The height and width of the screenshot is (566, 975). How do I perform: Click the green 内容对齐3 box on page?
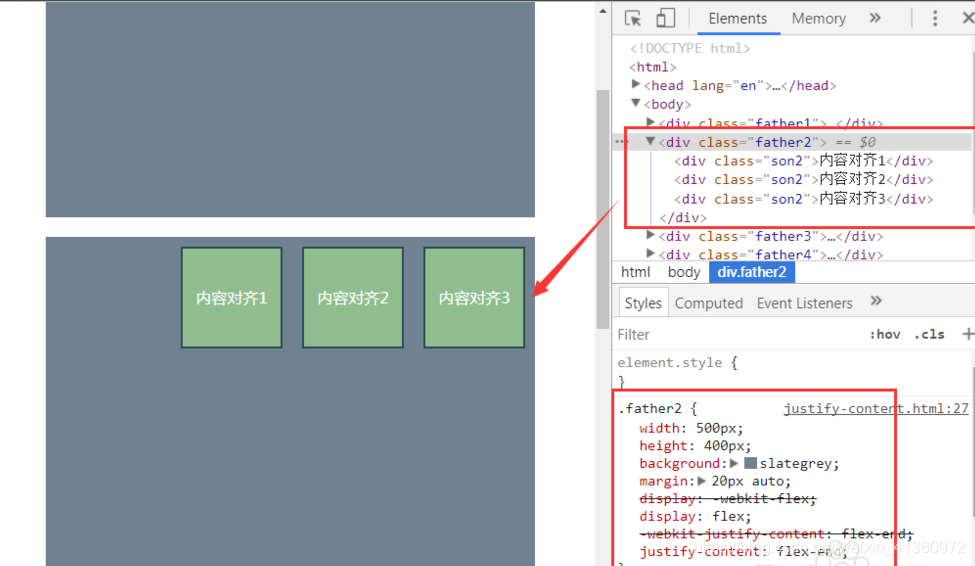click(x=474, y=298)
